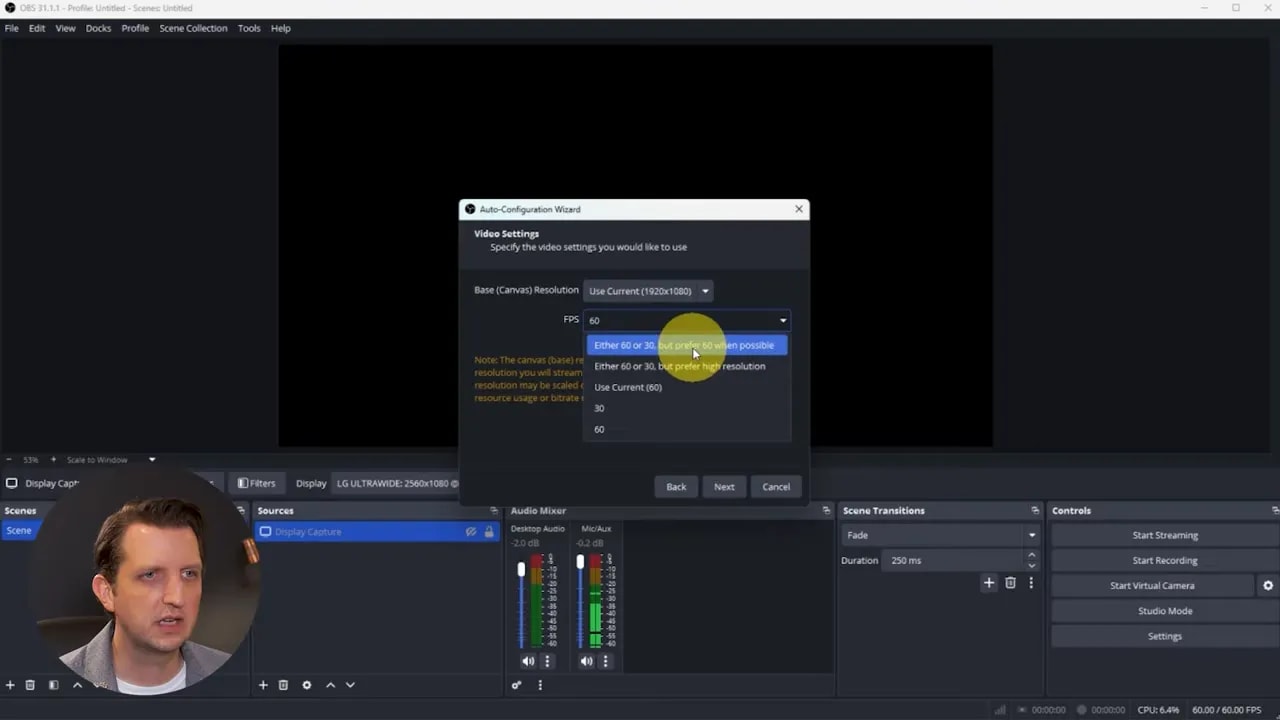
Task: Move Display Capture up with the arrow icon
Action: point(330,685)
